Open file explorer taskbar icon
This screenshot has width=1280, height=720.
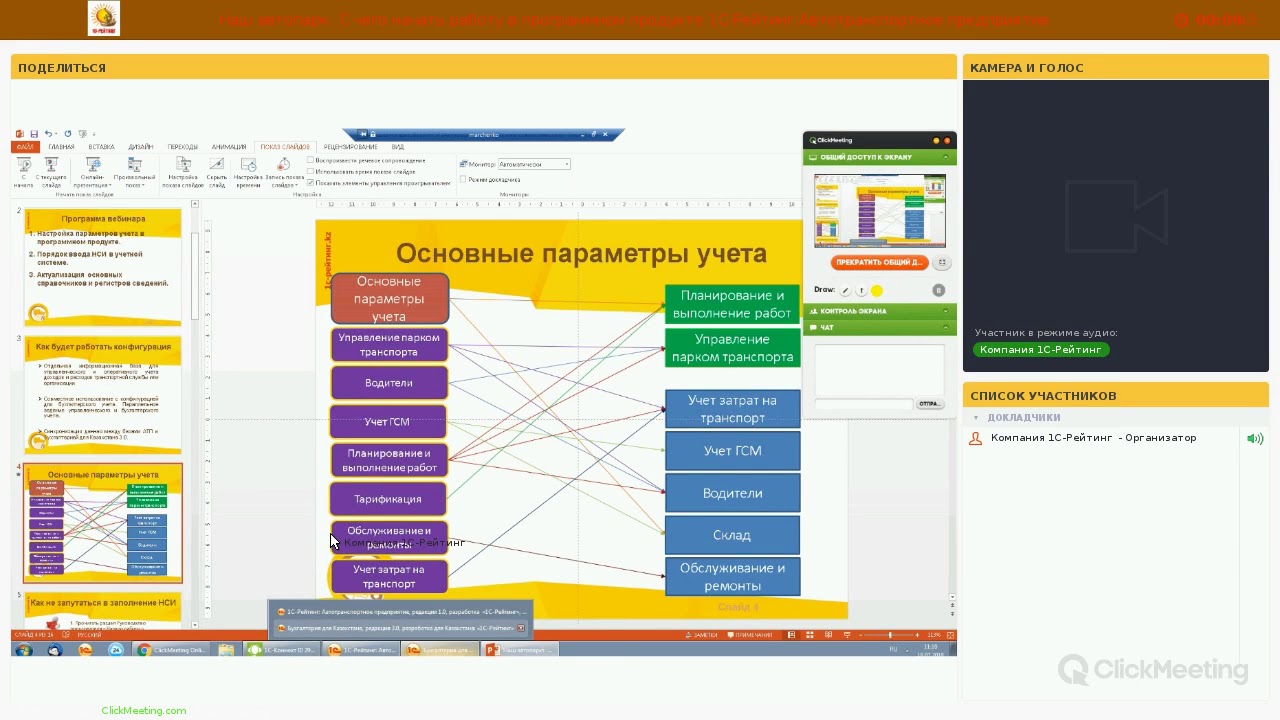tap(227, 650)
